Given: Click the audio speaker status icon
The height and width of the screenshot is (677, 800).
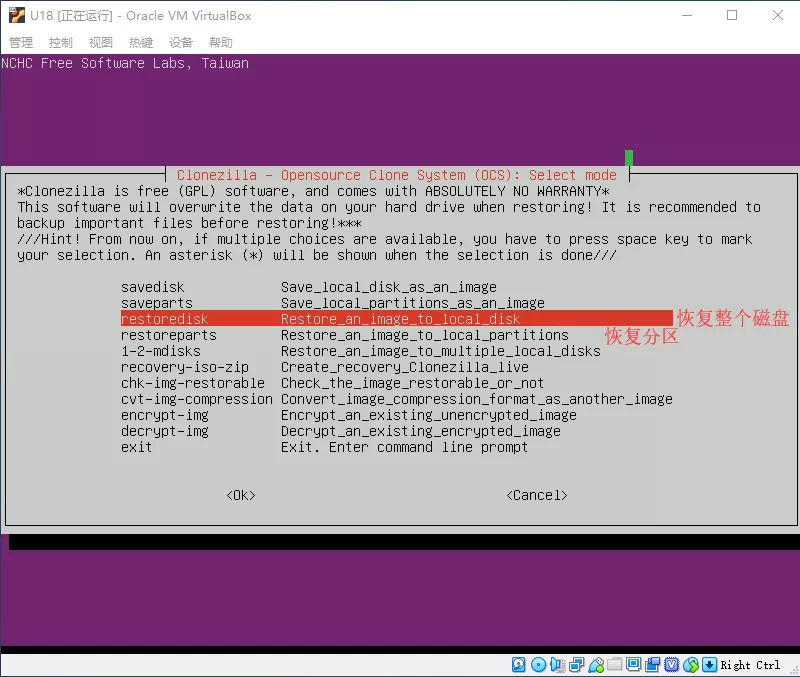Looking at the screenshot, I should point(558,664).
